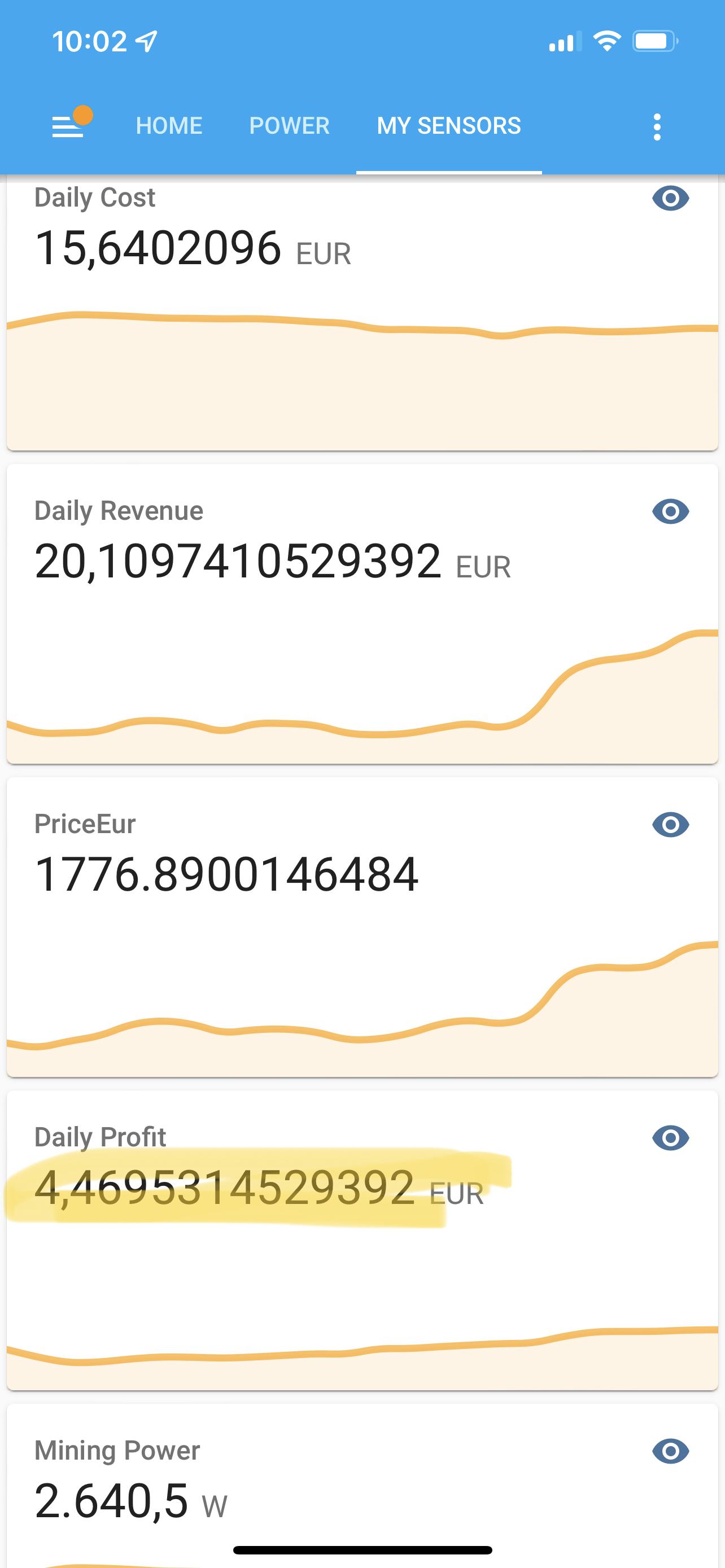Switch to the POWER tab

[x=289, y=126]
